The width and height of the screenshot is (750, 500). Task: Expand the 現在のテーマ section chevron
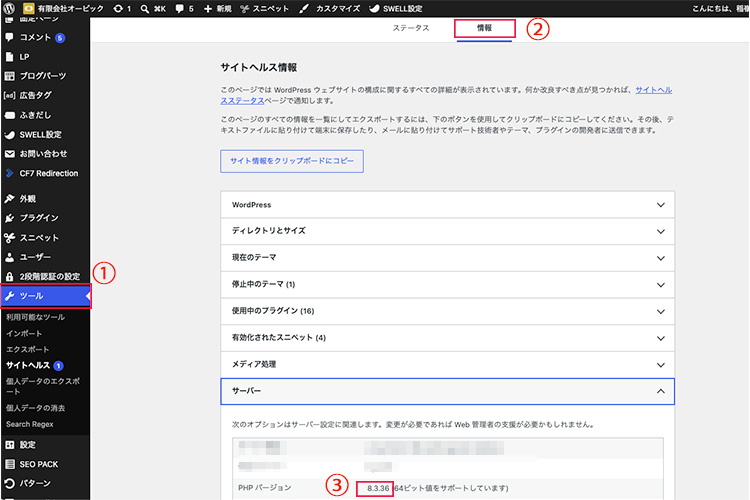(x=661, y=258)
